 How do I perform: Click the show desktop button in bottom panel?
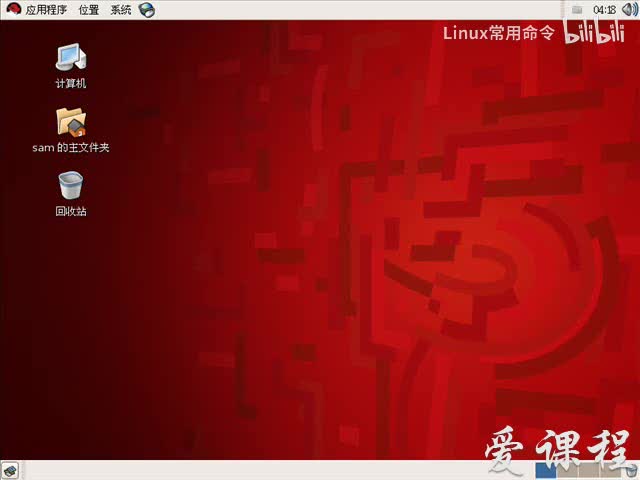coord(10,471)
